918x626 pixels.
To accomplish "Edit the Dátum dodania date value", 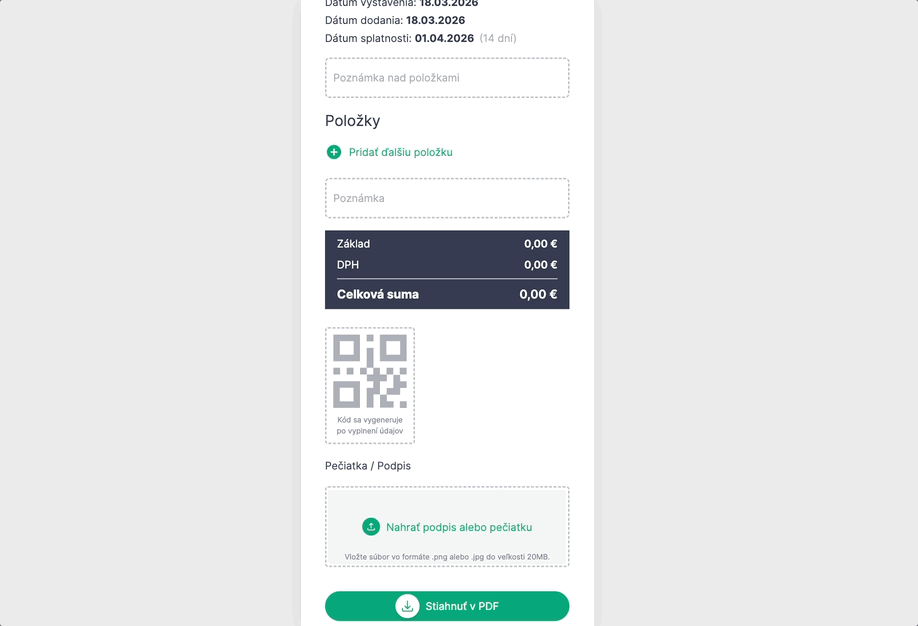I will pos(435,20).
